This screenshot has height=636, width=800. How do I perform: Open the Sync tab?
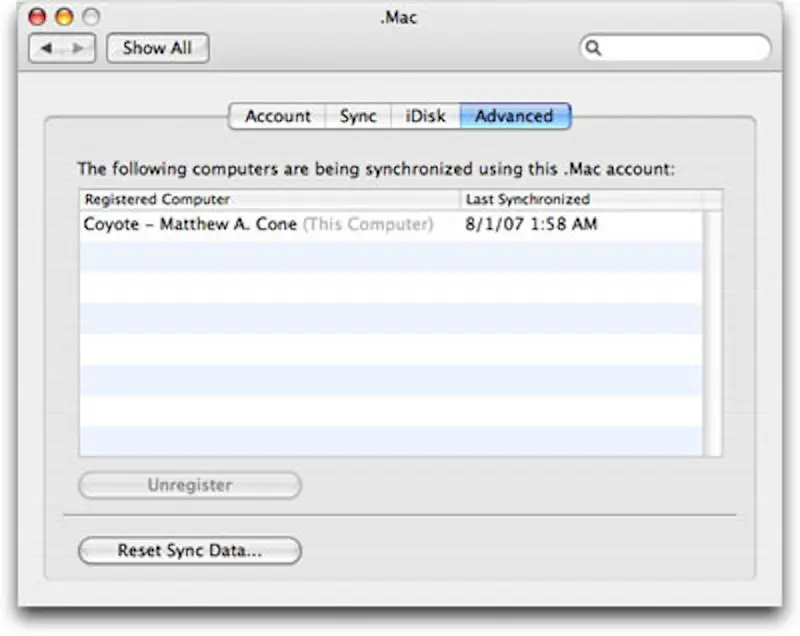(x=357, y=115)
